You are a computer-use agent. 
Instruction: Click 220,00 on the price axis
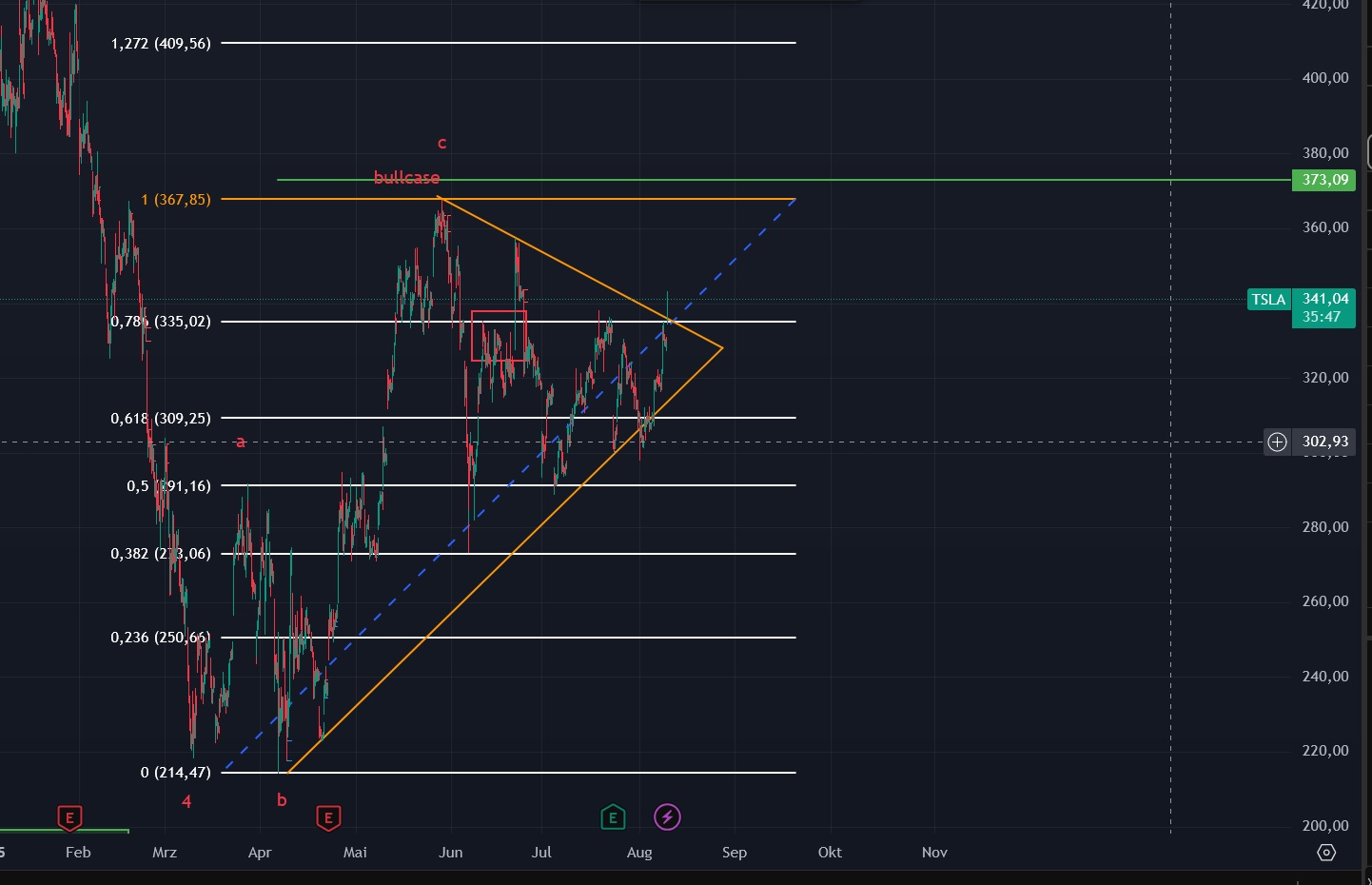pyautogui.click(x=1325, y=751)
